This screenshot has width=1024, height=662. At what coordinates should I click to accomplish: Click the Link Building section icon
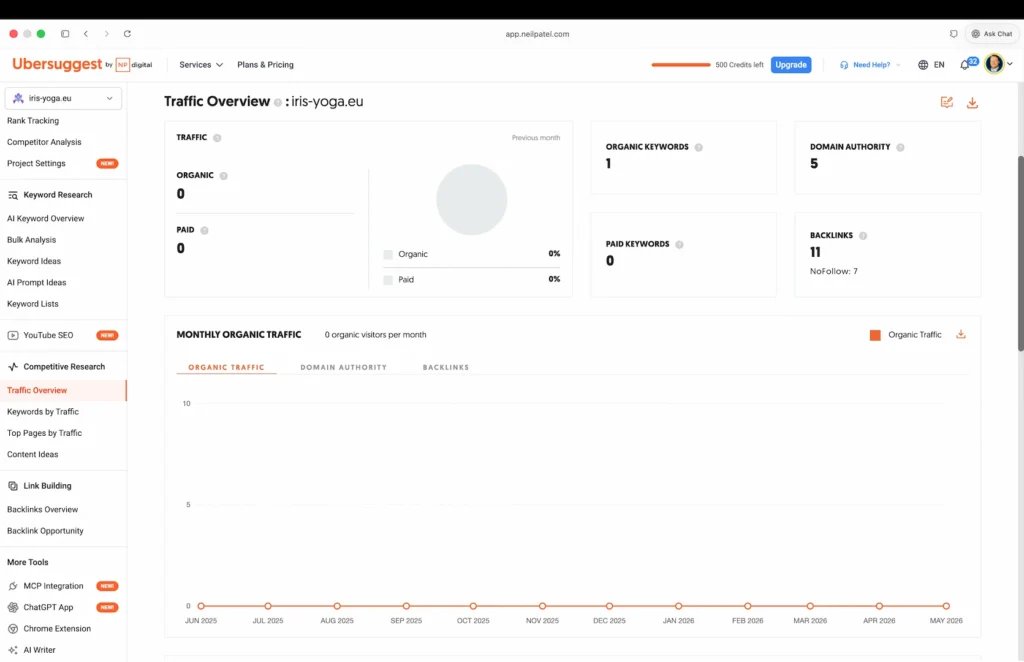pos(12,486)
